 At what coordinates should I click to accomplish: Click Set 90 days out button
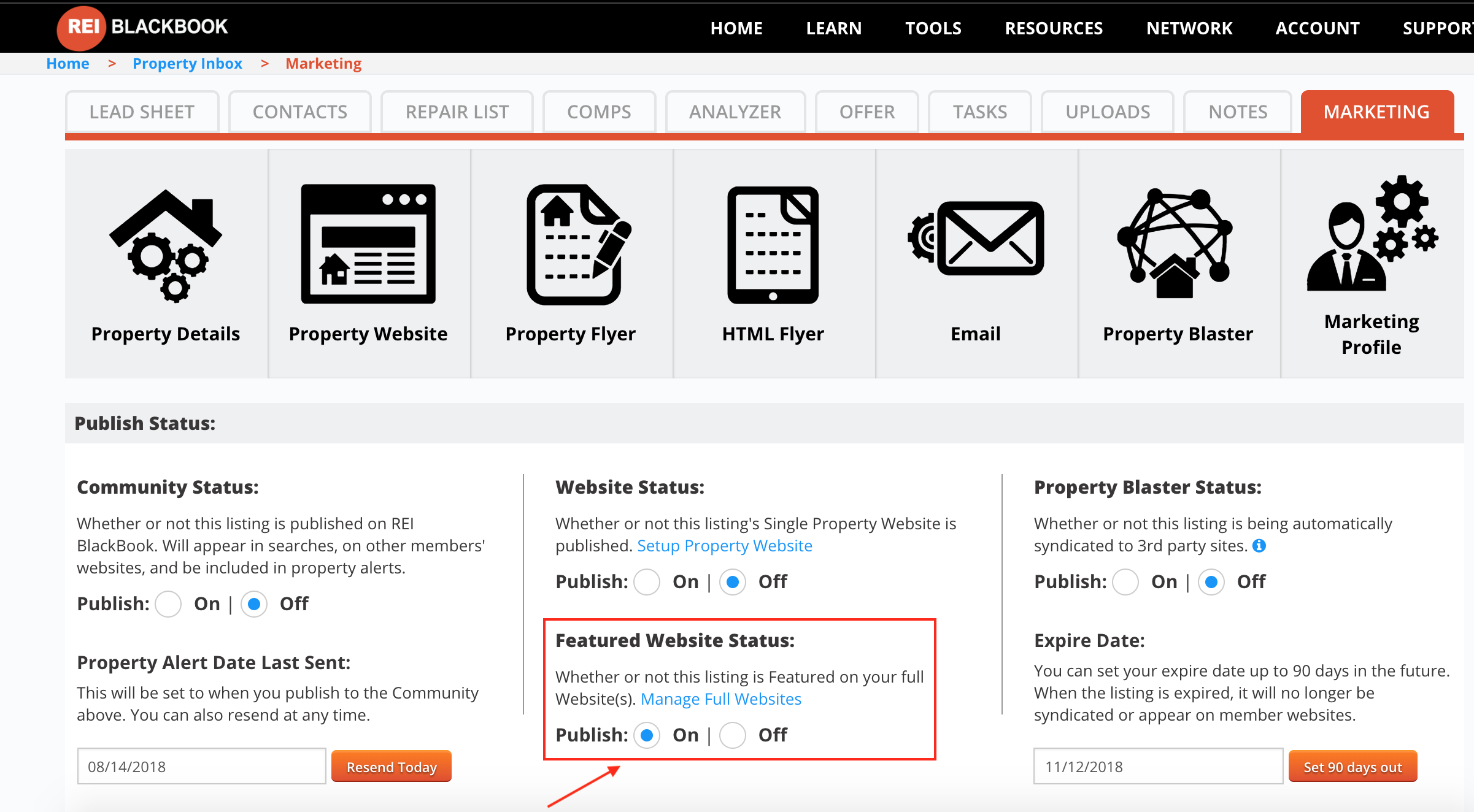[1352, 767]
